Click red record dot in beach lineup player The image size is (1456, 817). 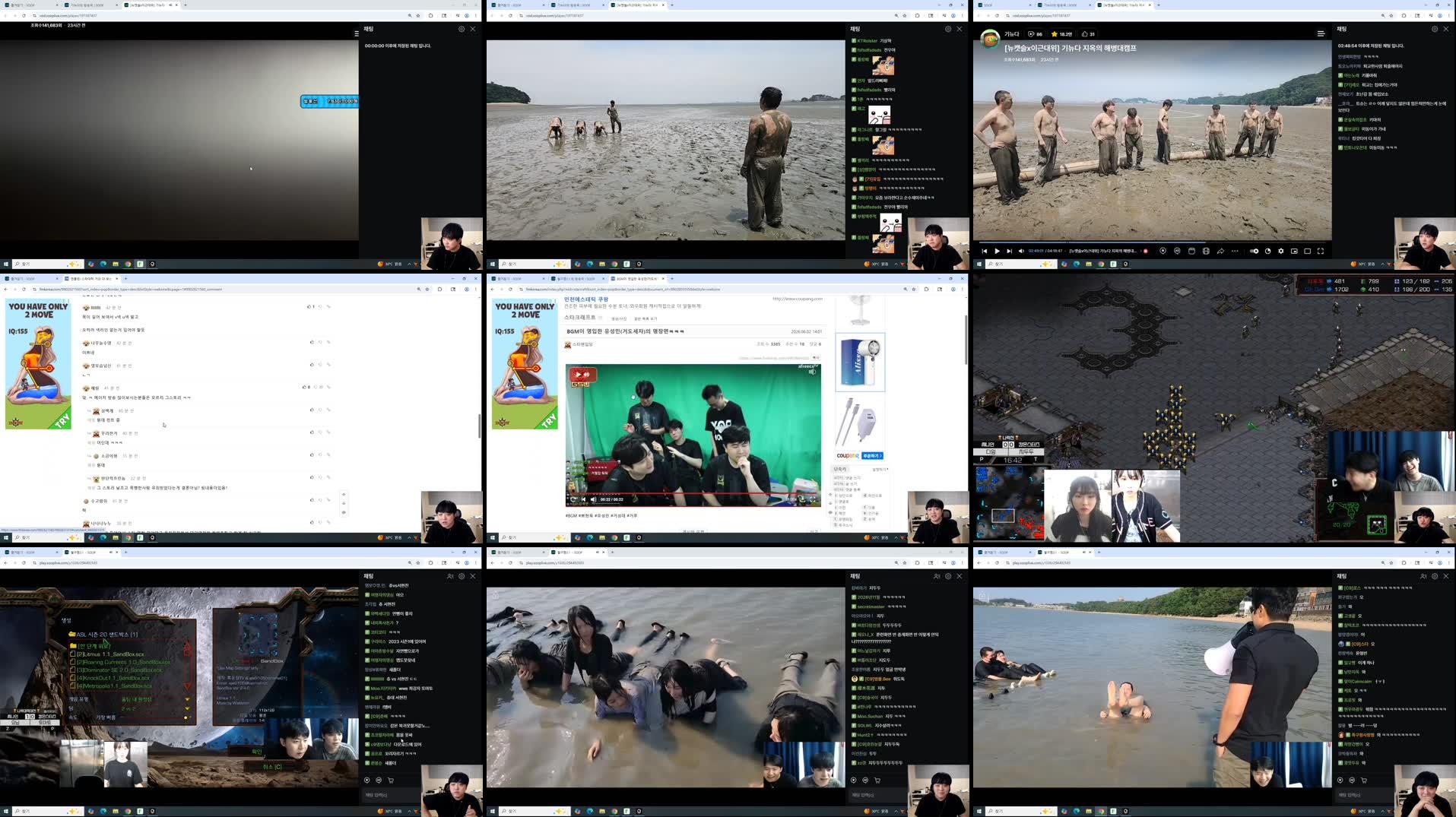pos(1146,251)
